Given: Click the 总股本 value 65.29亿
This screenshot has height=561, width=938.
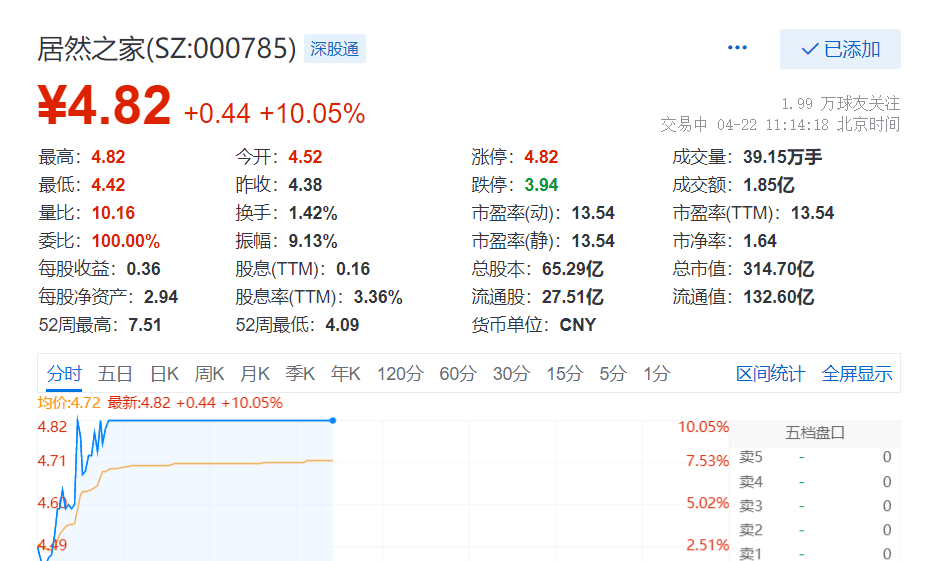Looking at the screenshot, I should pos(572,269).
